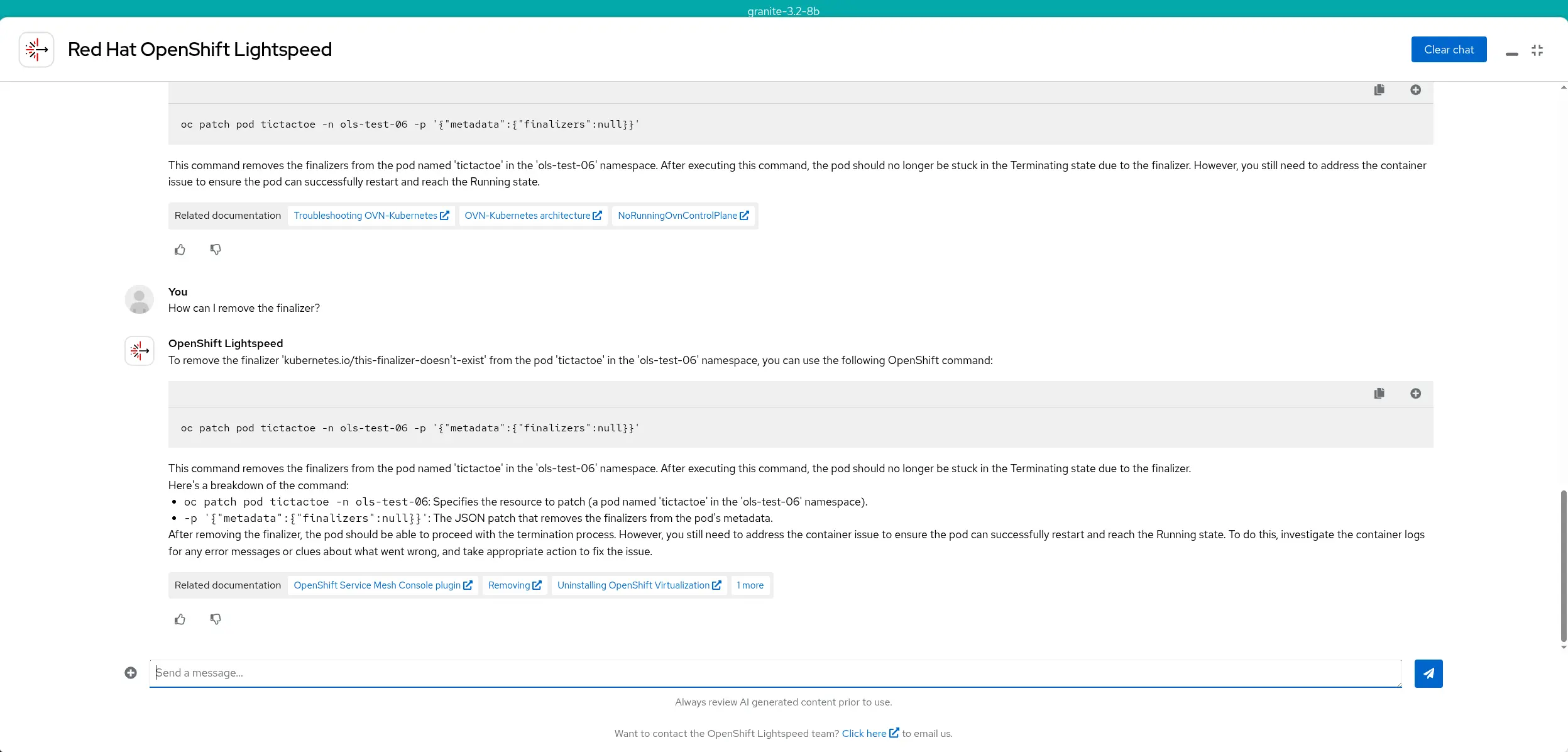Open Troubleshooting OVN-Kubernetes documentation link

(371, 216)
